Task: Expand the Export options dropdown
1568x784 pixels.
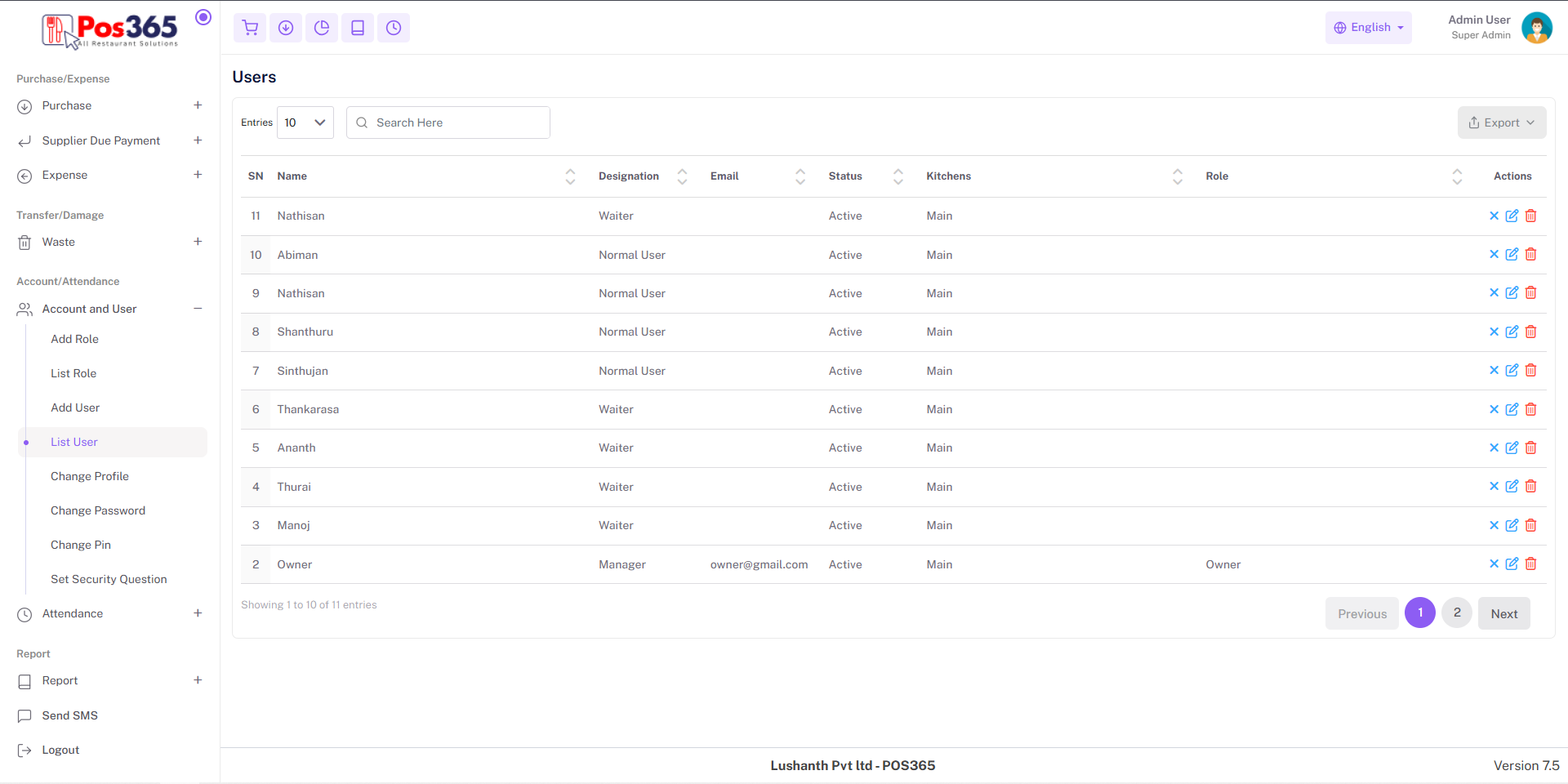Action: (x=1501, y=122)
